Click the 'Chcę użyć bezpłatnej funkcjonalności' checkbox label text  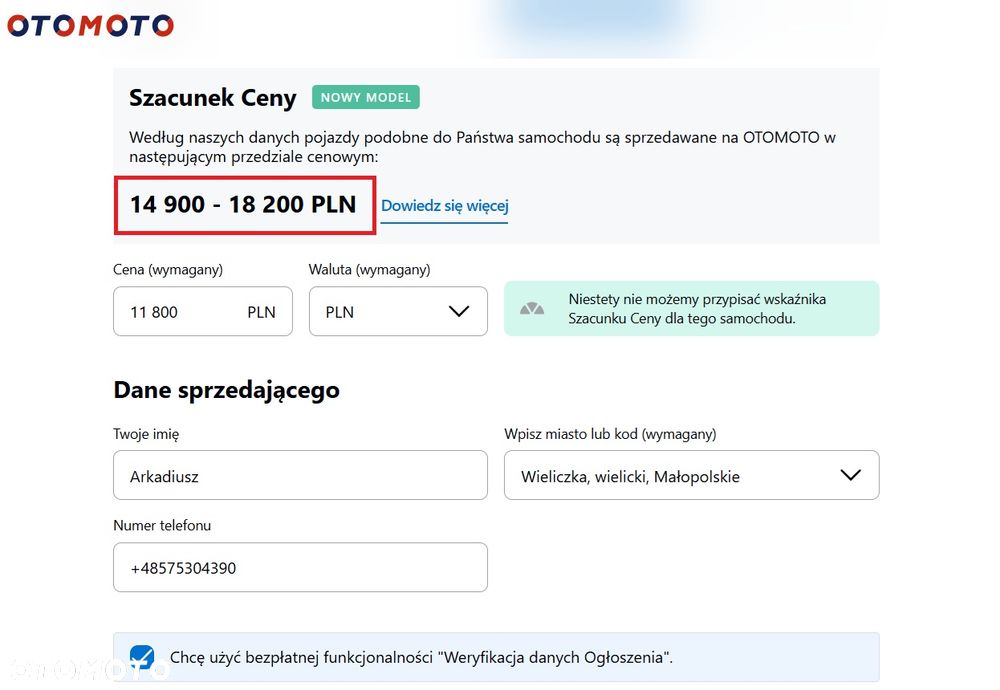421,657
